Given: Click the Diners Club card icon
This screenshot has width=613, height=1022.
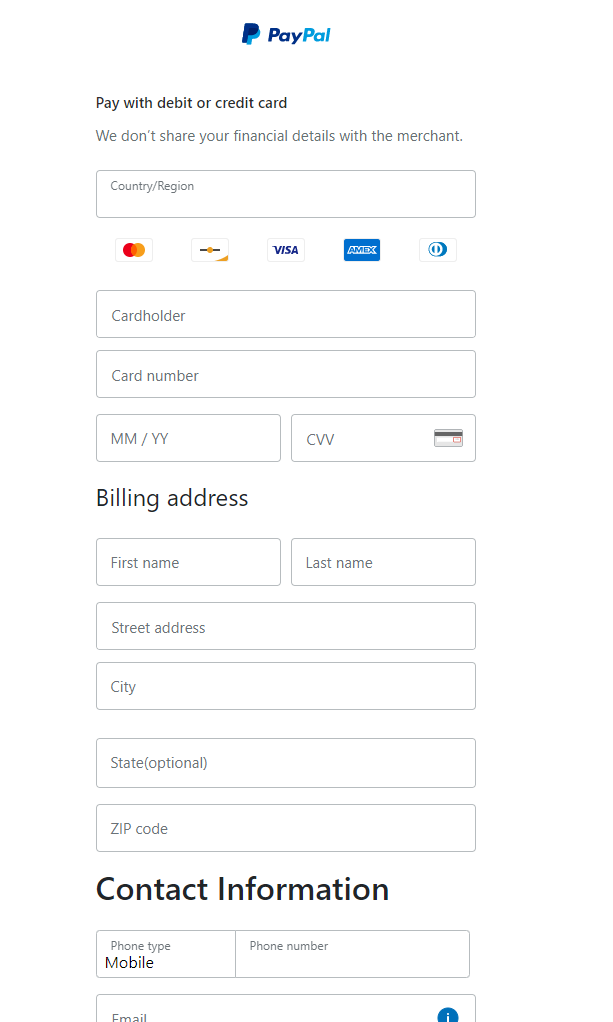Looking at the screenshot, I should coord(438,250).
